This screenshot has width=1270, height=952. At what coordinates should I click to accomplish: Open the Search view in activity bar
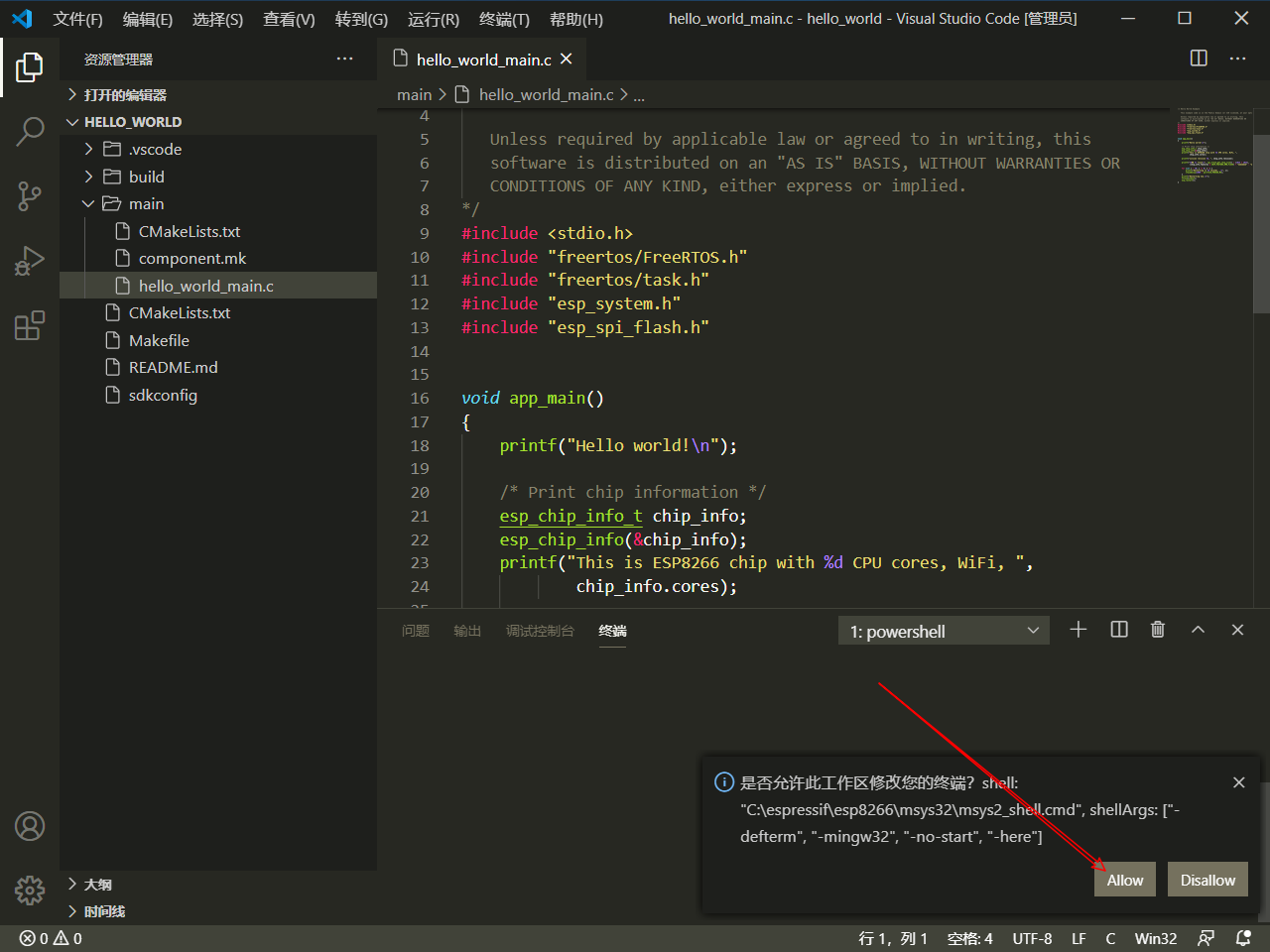click(30, 131)
